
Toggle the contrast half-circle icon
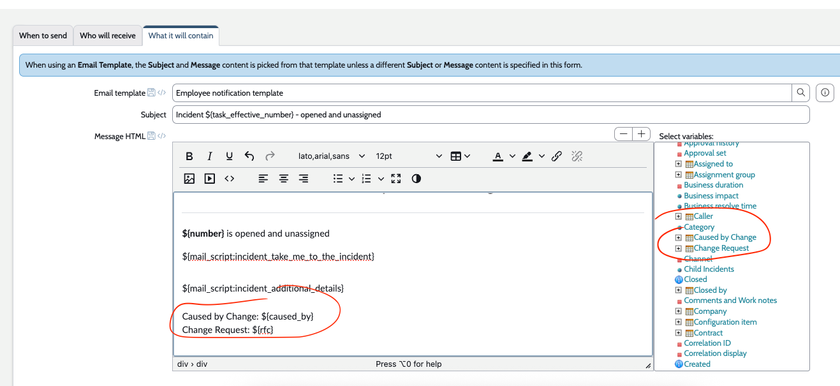point(416,178)
